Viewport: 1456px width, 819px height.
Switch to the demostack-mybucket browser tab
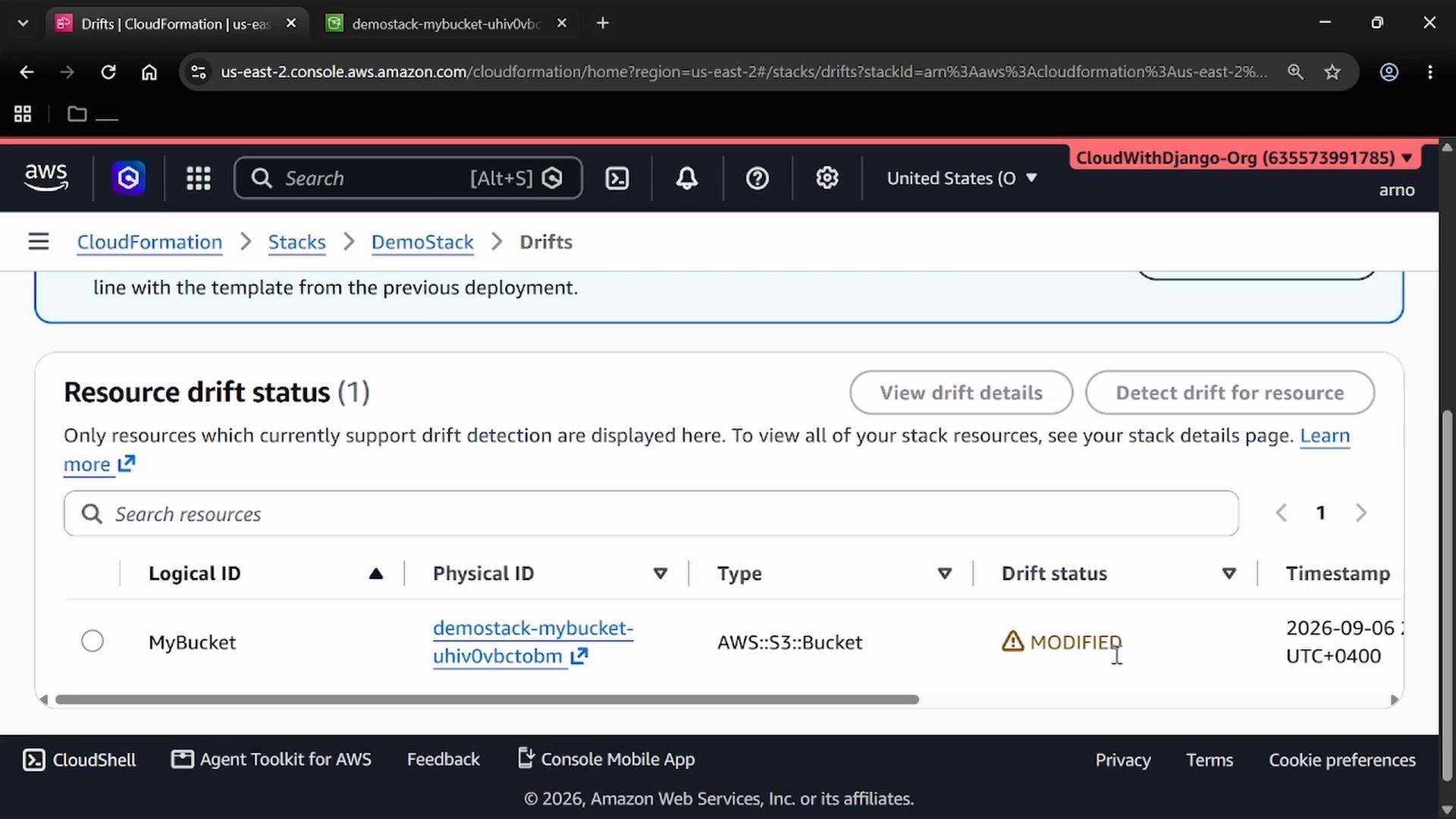[x=446, y=24]
